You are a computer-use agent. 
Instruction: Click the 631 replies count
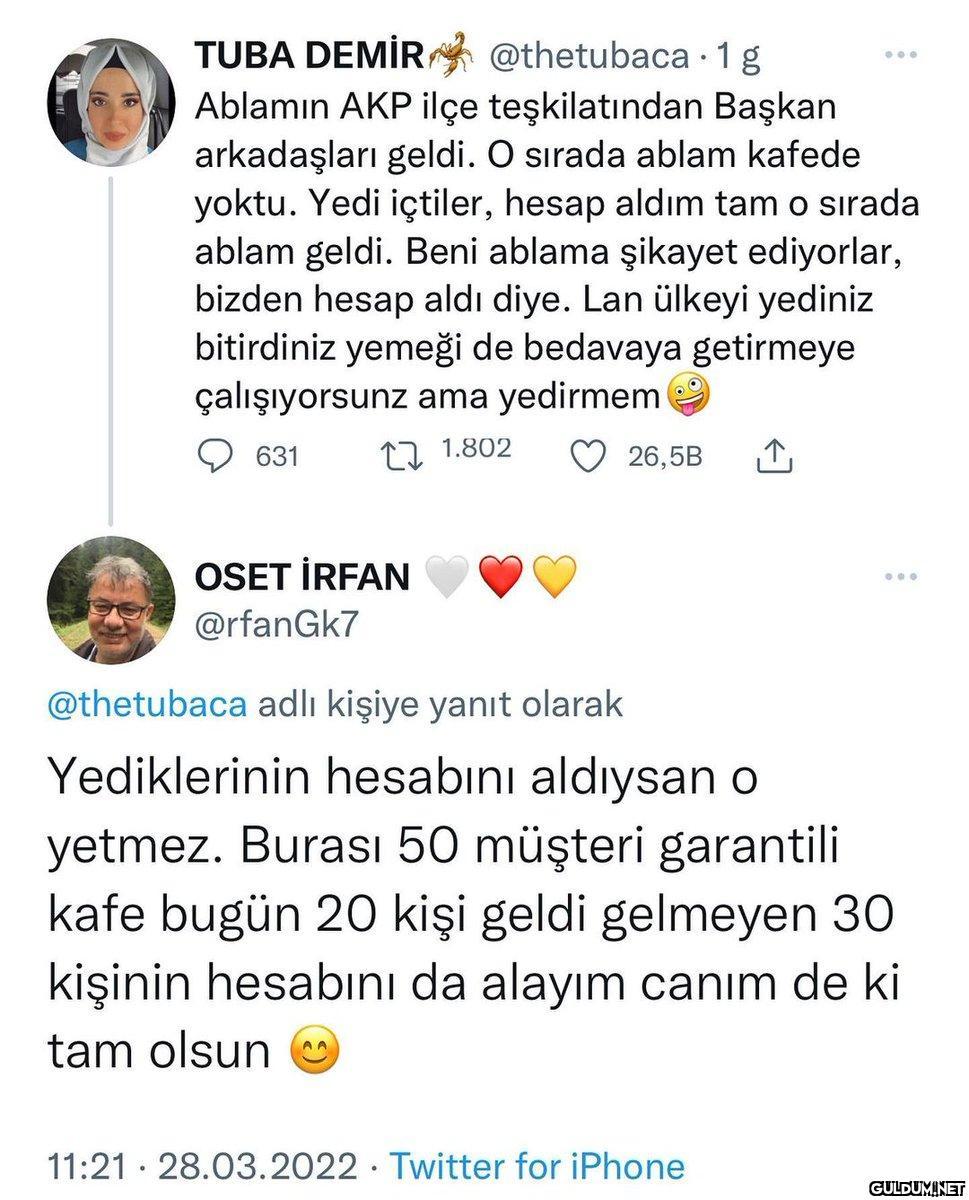point(277,457)
